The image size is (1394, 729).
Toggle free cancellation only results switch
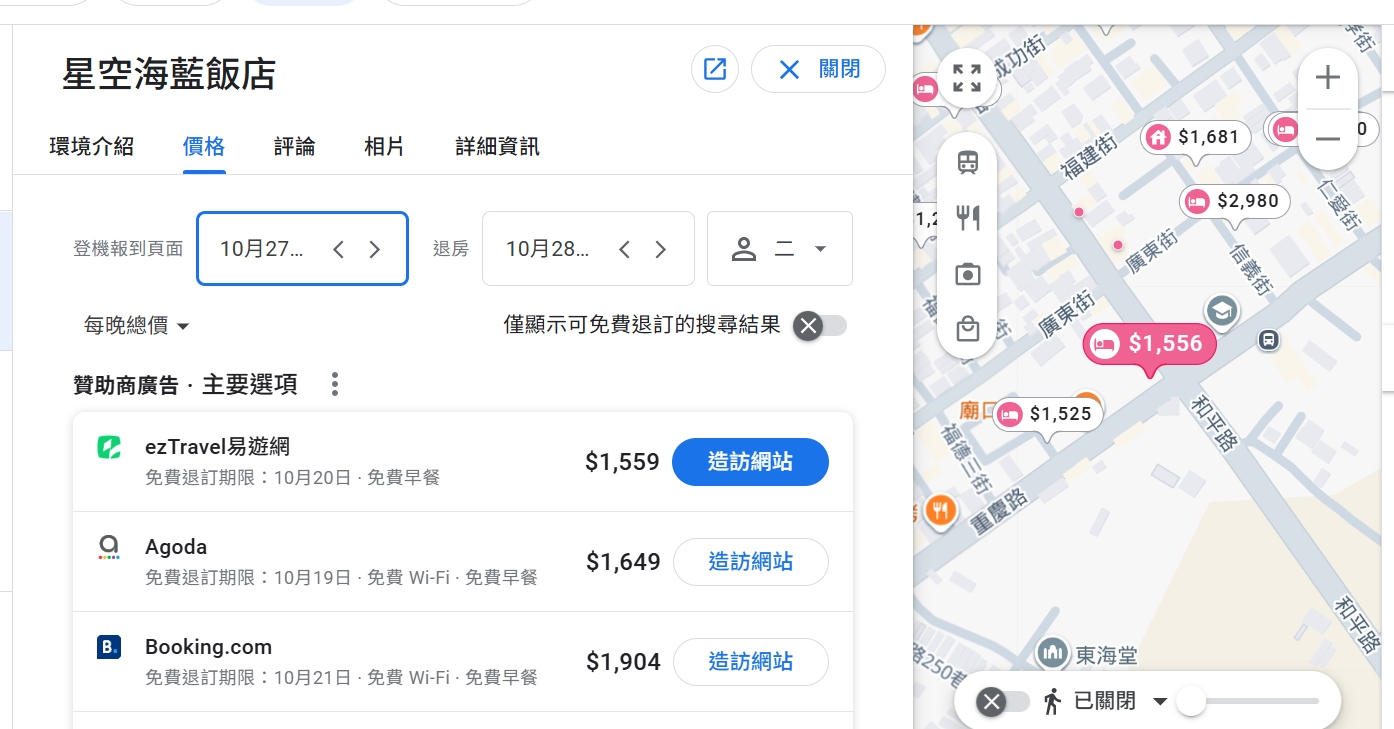point(820,325)
